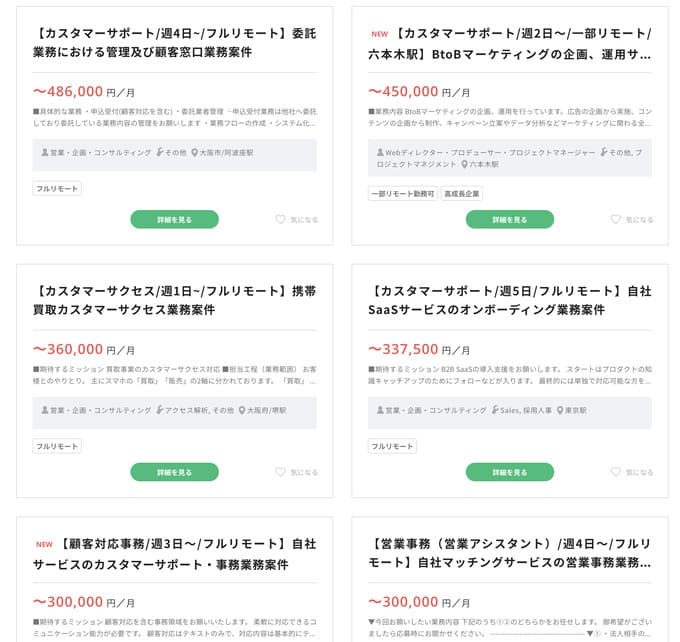The image size is (680, 642).
Task: Click location pin icon next to 東京駅
Action: [x=559, y=410]
